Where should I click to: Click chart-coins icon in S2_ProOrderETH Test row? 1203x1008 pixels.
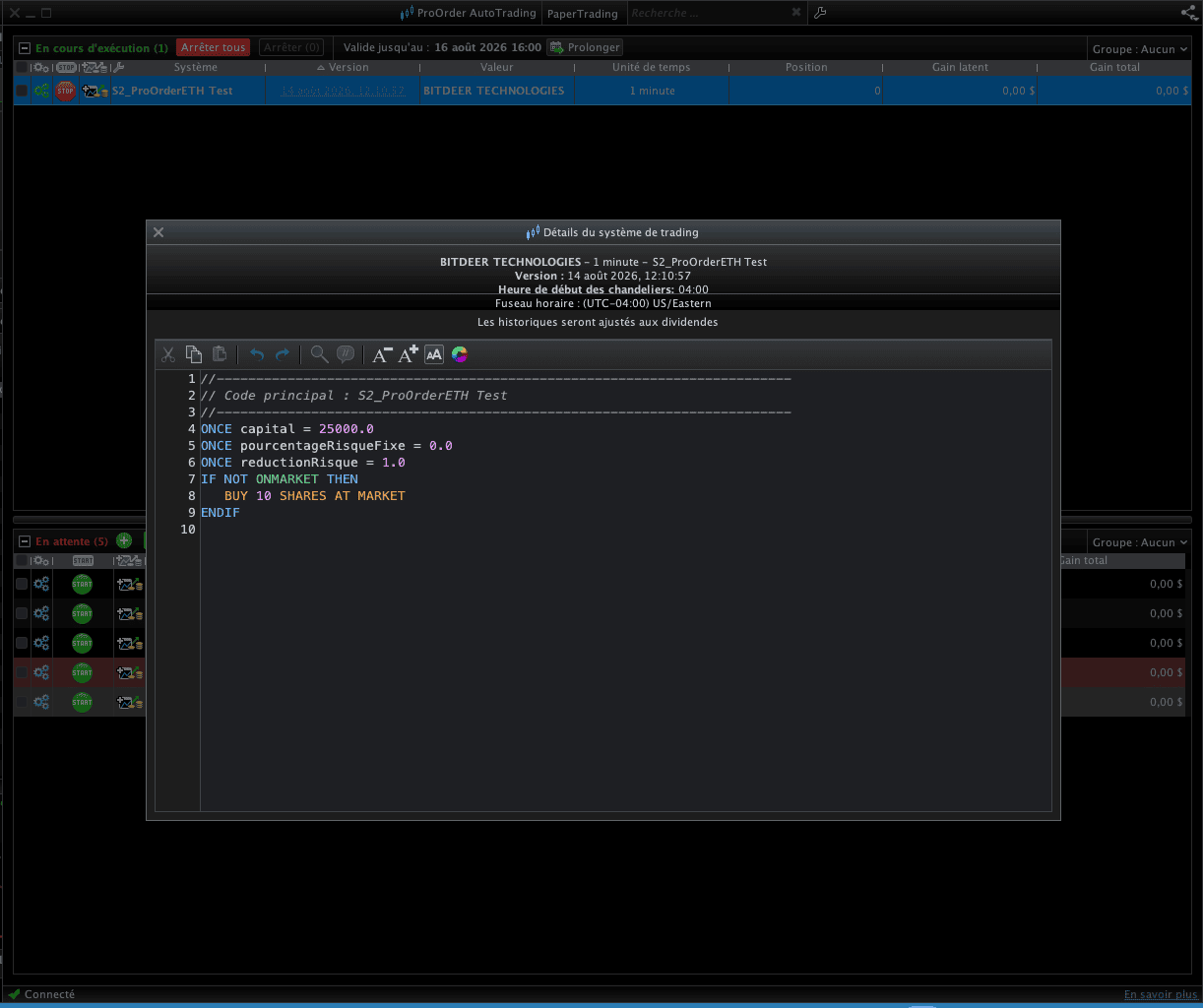[95, 91]
